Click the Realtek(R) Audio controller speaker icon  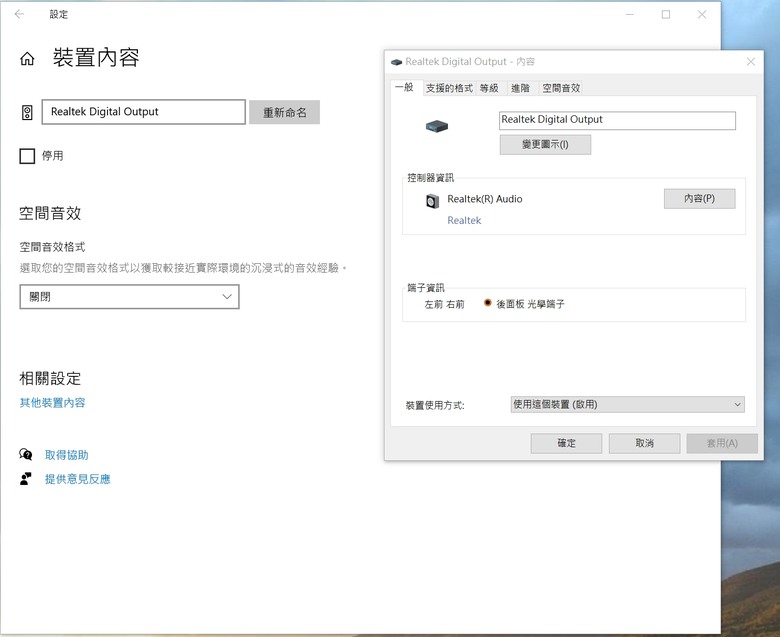[x=432, y=201]
